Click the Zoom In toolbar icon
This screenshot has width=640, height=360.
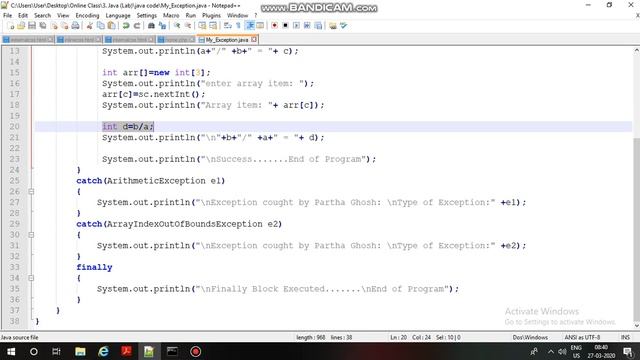pos(177,26)
